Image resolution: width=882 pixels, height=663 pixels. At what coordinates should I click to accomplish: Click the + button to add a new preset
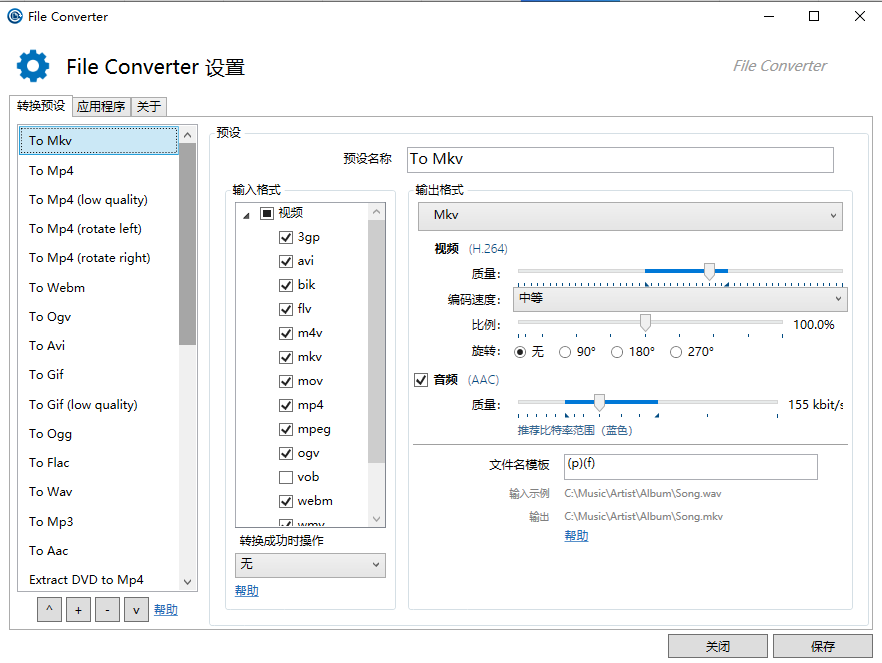[78, 609]
